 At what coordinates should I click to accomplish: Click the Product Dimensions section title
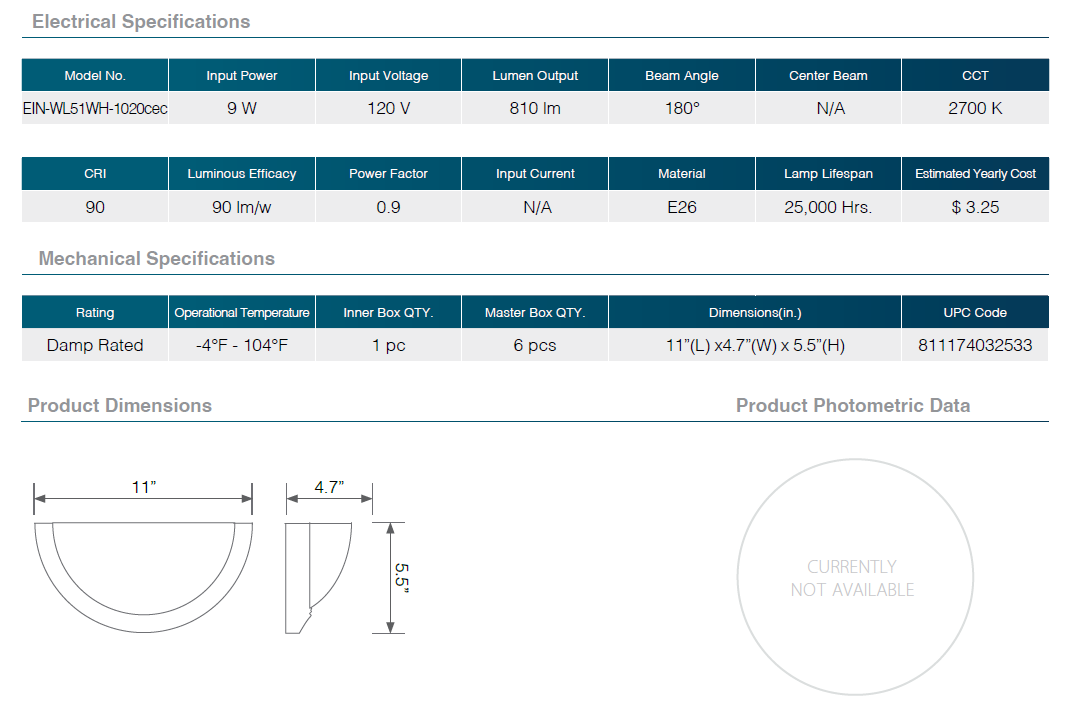(120, 405)
